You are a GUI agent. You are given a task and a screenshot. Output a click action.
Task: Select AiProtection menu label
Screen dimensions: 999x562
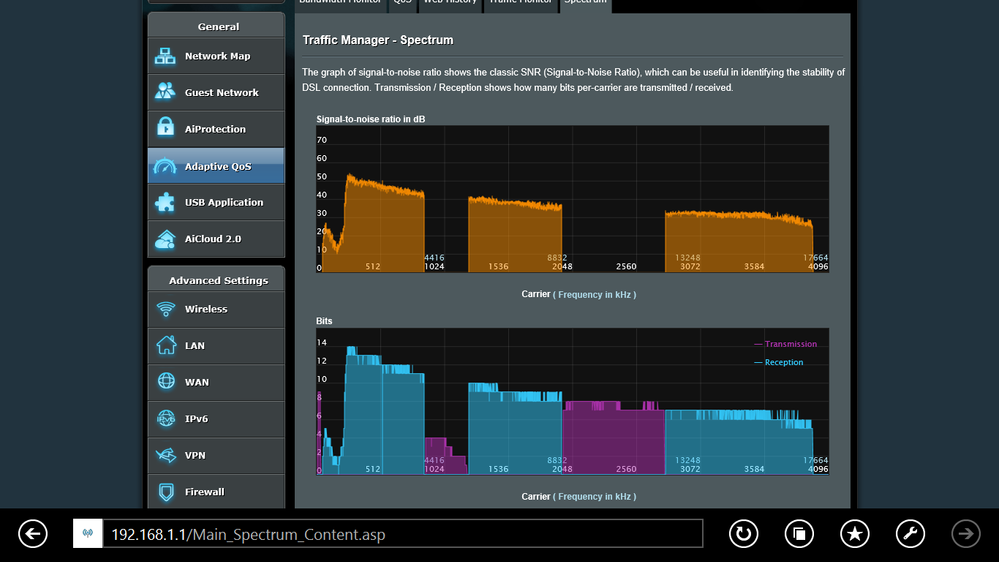coord(215,129)
